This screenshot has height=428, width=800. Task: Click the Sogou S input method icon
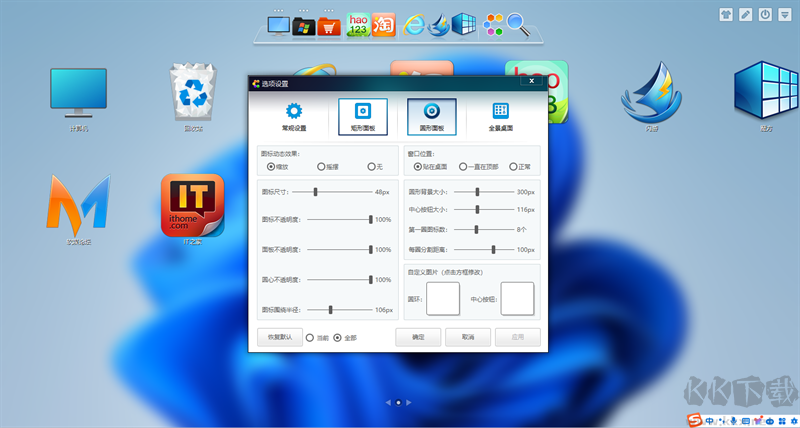pyautogui.click(x=694, y=420)
